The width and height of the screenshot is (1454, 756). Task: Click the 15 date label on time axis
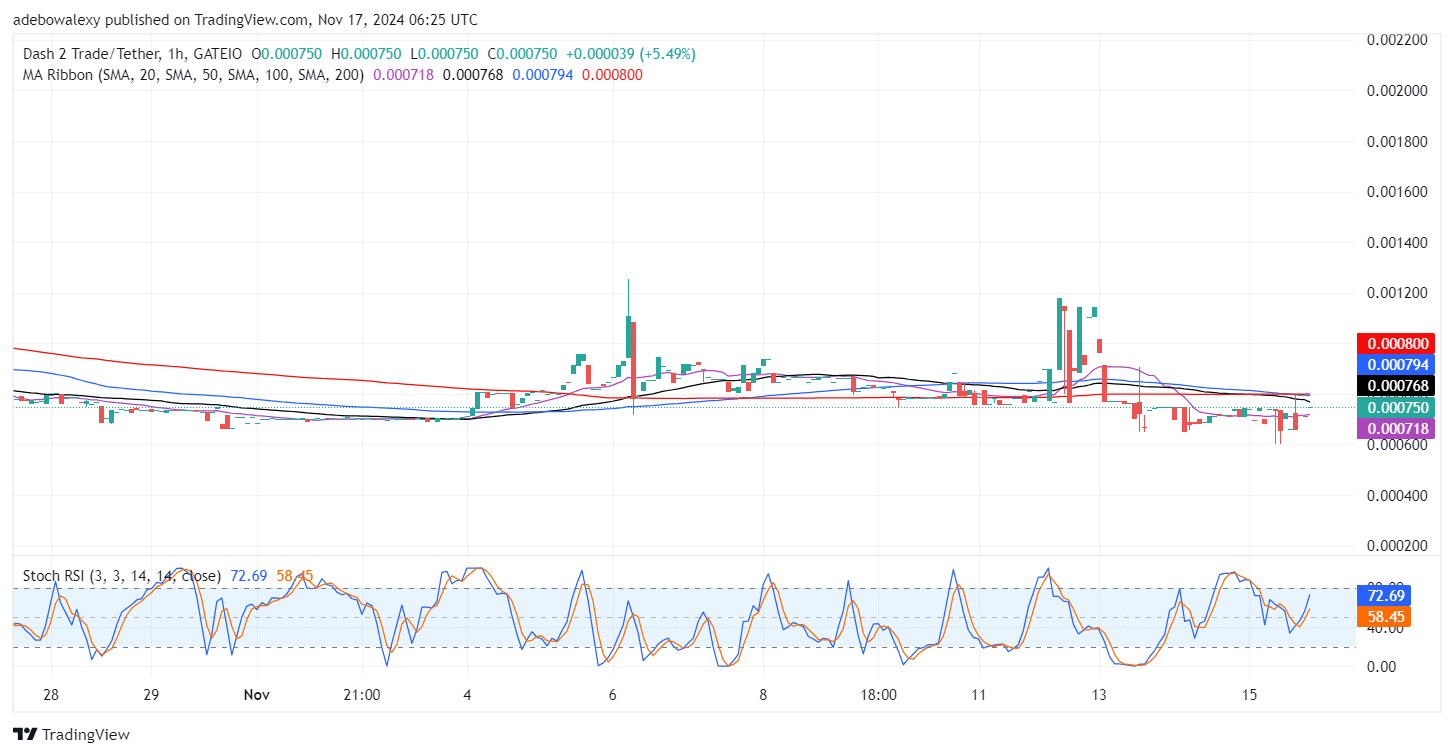(1249, 695)
